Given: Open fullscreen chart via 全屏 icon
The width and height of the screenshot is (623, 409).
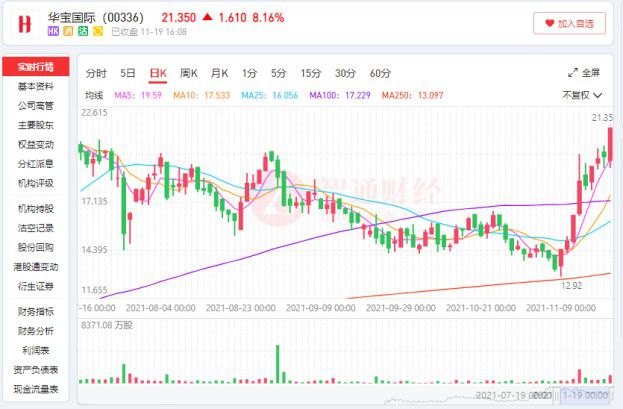Looking at the screenshot, I should click(x=573, y=73).
